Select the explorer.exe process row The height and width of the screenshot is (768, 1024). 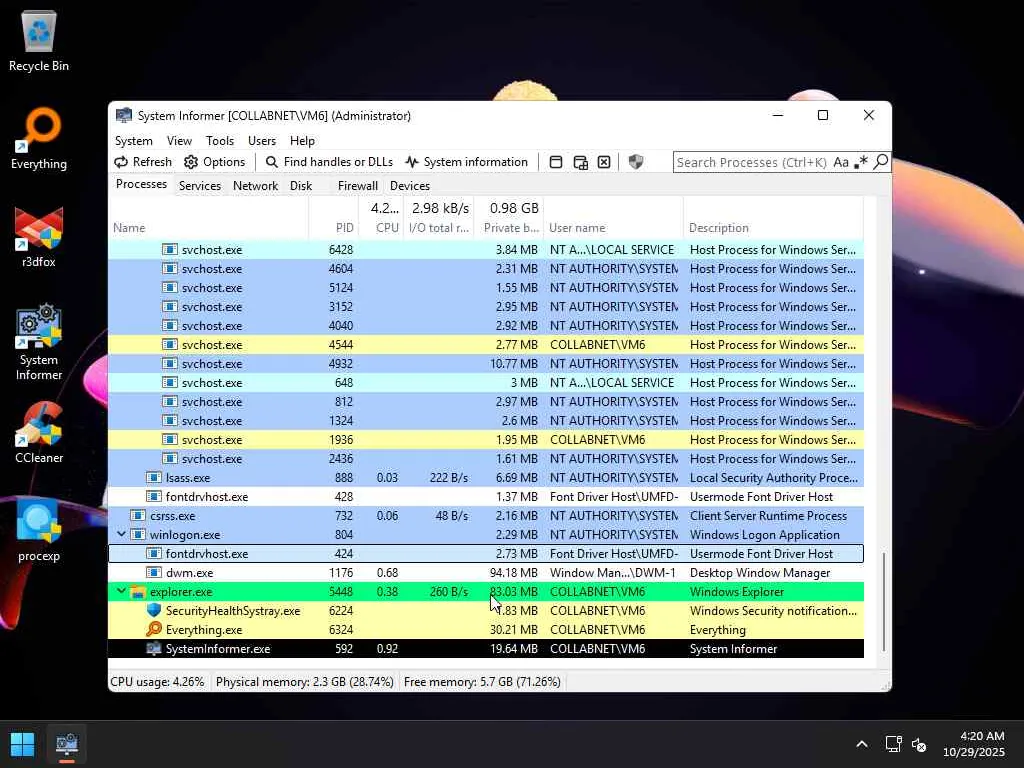click(x=486, y=592)
